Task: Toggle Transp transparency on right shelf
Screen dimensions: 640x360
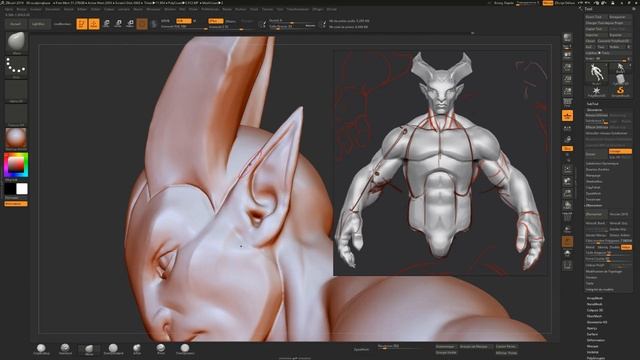Action: (567, 229)
